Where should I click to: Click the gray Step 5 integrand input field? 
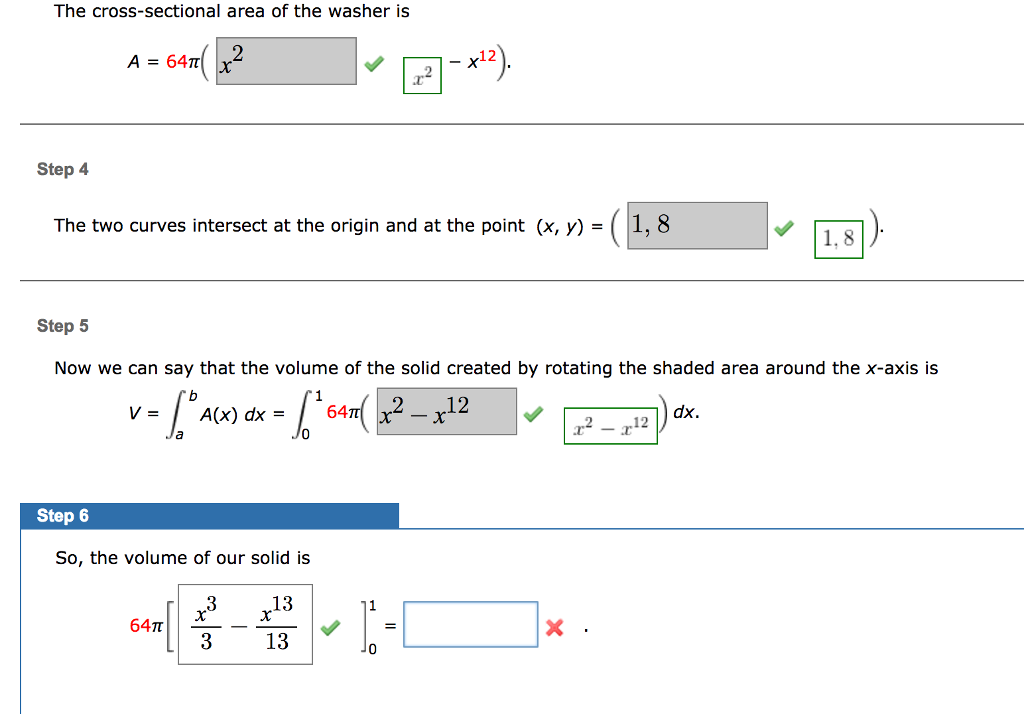coord(447,411)
